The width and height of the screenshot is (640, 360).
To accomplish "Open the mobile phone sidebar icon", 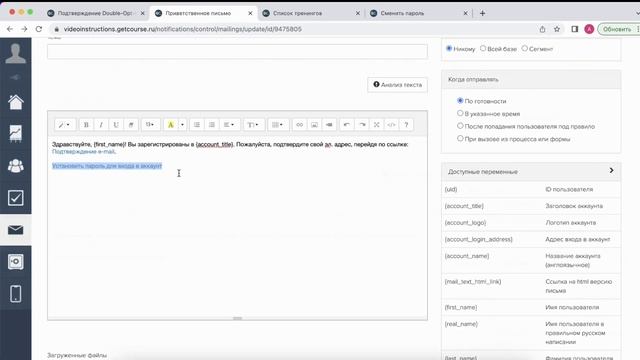I will click(x=16, y=294).
